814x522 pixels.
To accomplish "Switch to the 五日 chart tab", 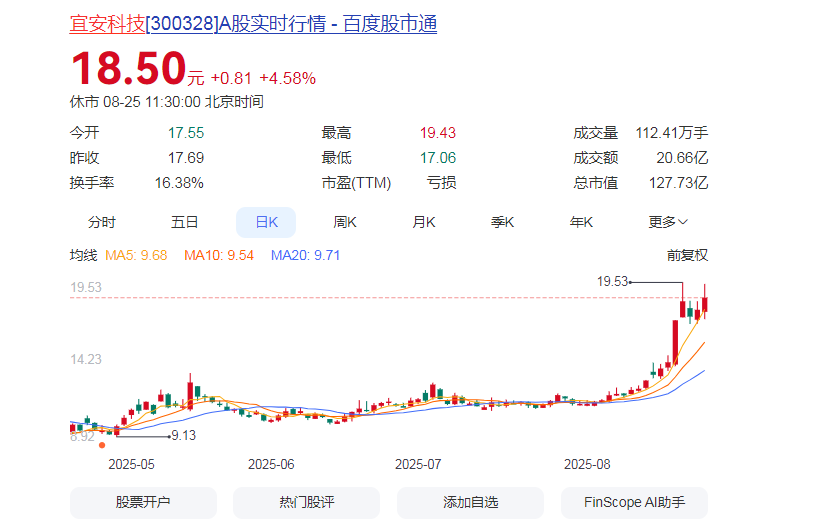I will [x=184, y=222].
